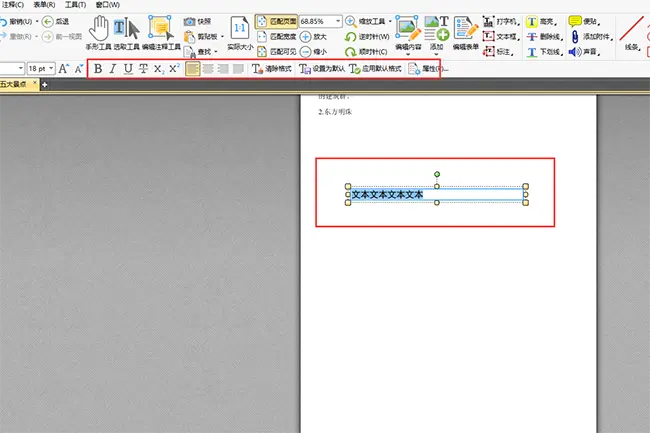Align text left
The width and height of the screenshot is (650, 433).
pos(193,69)
